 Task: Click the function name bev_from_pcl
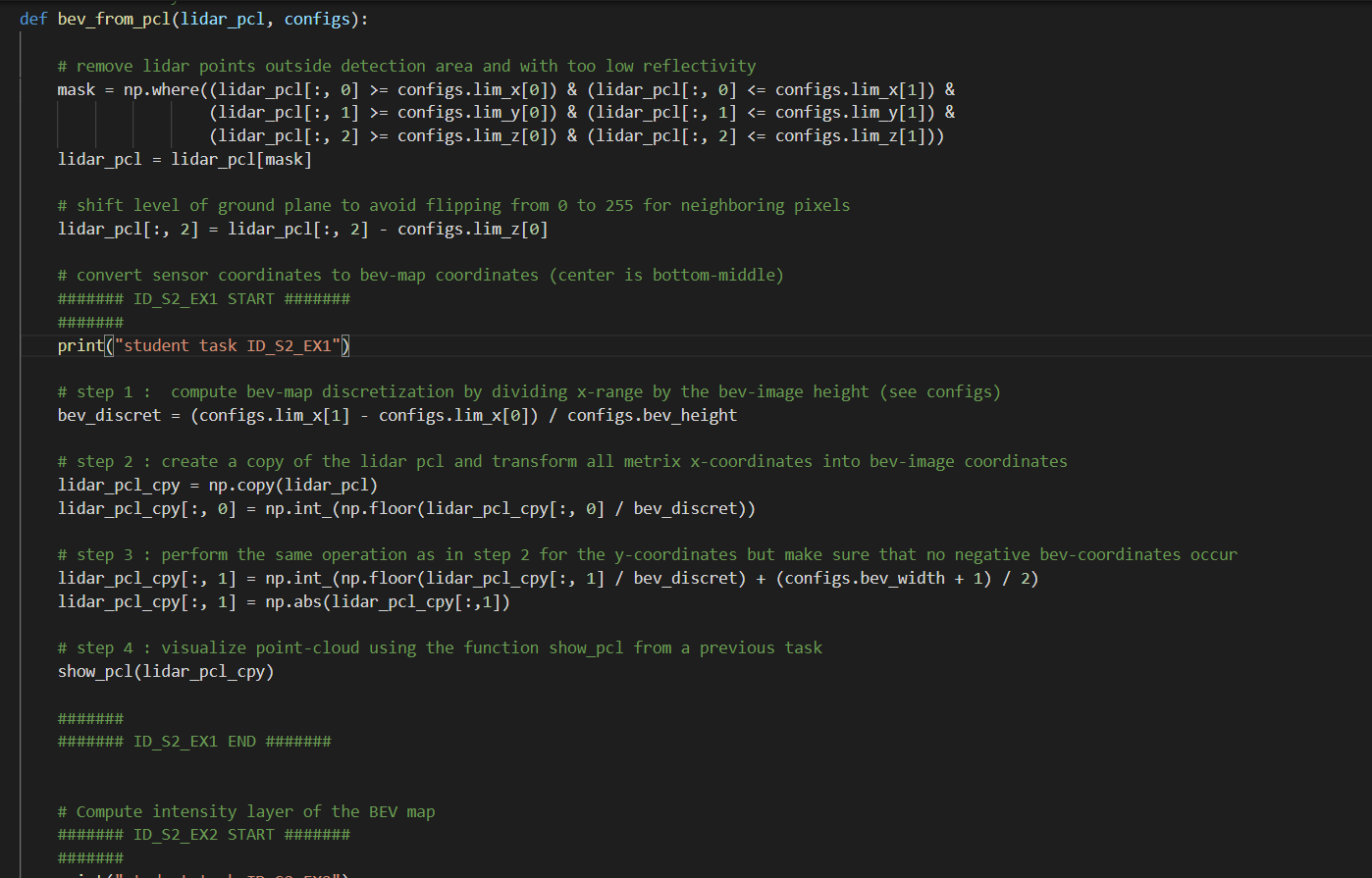(114, 20)
